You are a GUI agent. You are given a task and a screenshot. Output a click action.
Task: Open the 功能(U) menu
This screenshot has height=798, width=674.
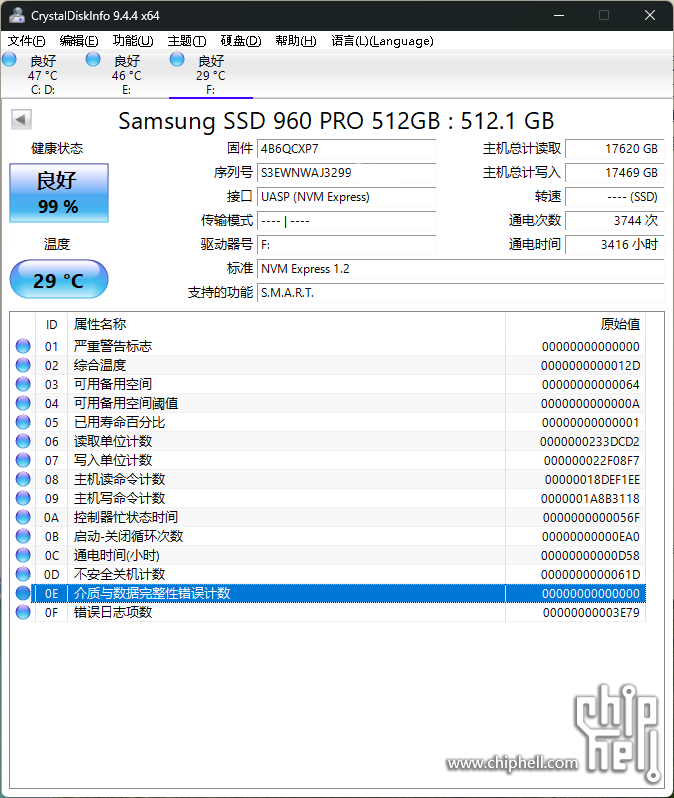(x=133, y=41)
